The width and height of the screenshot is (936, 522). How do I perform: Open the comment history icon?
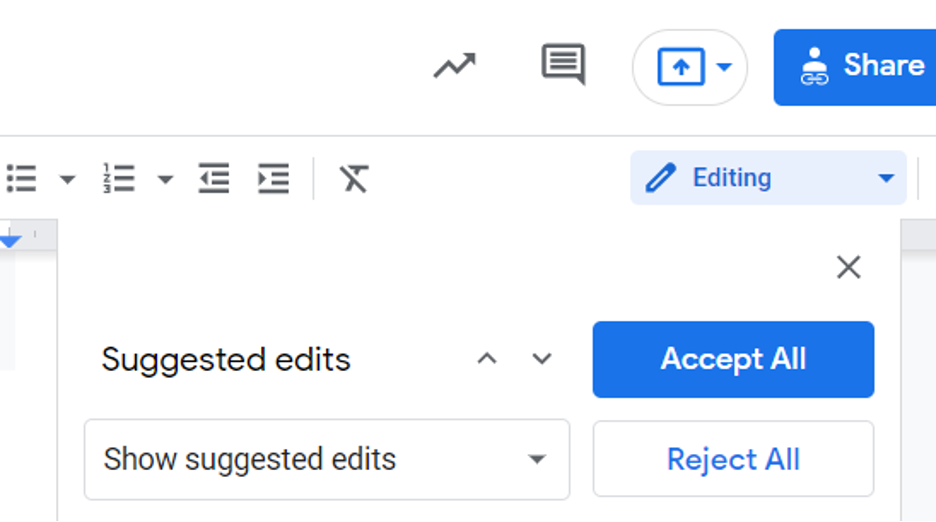click(563, 65)
